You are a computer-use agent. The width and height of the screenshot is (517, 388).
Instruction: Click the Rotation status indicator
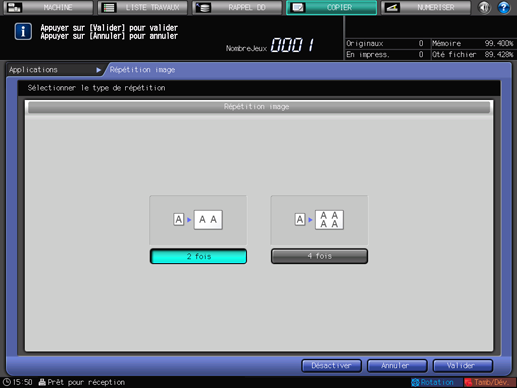[436, 382]
